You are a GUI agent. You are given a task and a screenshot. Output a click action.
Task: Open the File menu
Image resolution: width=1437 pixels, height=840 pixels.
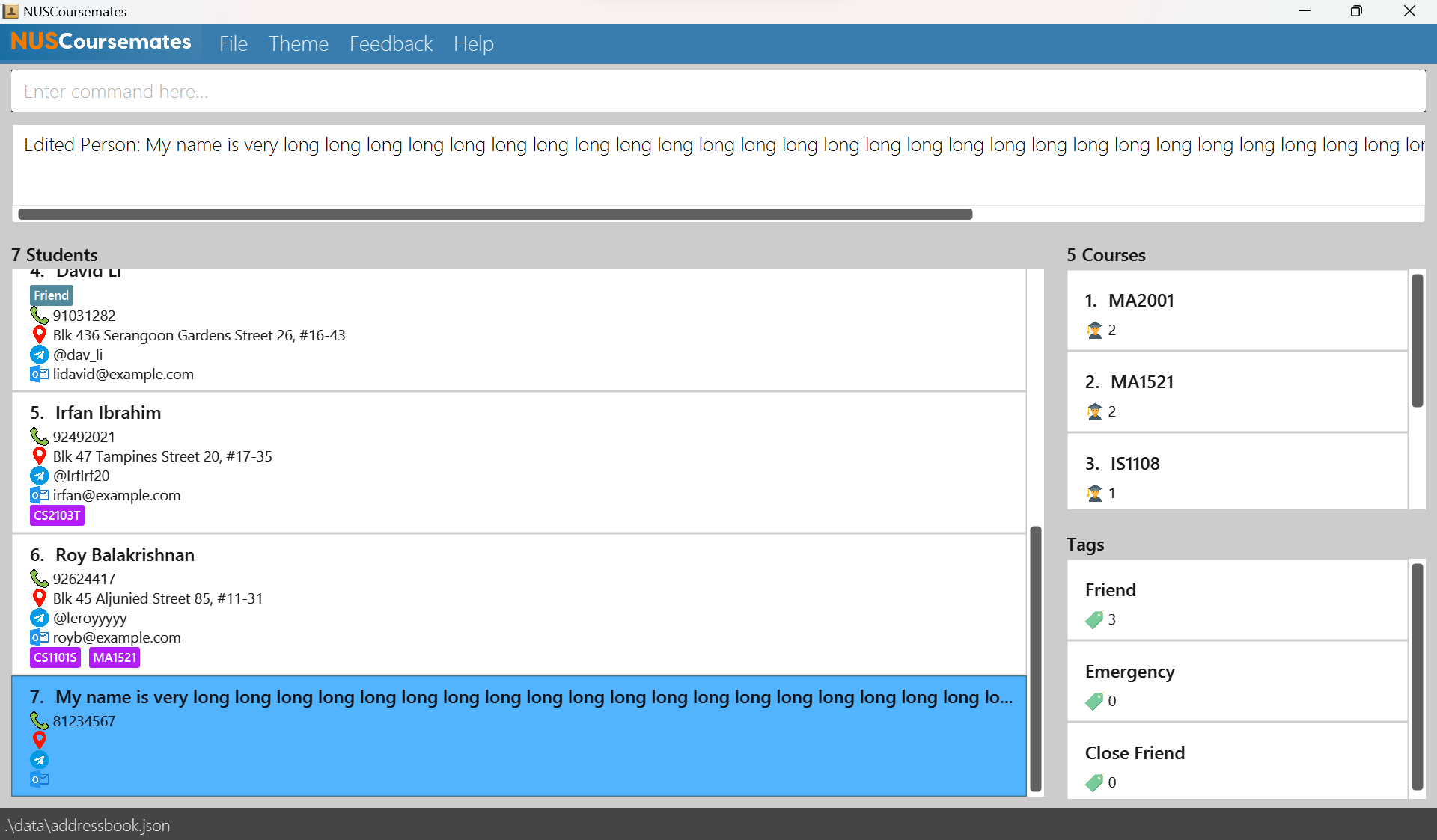(233, 44)
